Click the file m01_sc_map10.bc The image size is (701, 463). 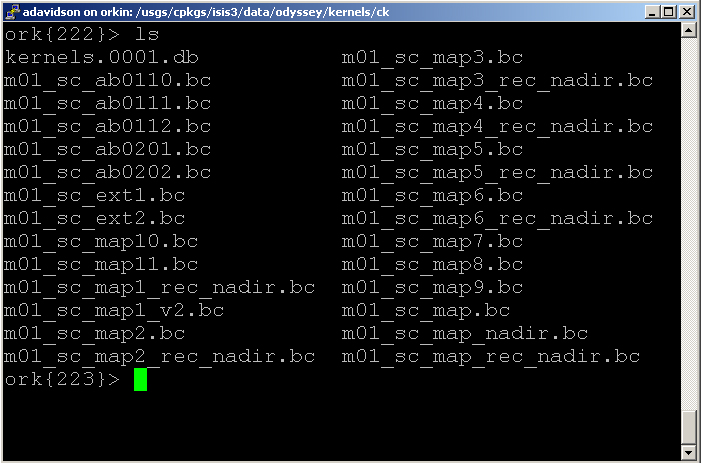(102, 241)
